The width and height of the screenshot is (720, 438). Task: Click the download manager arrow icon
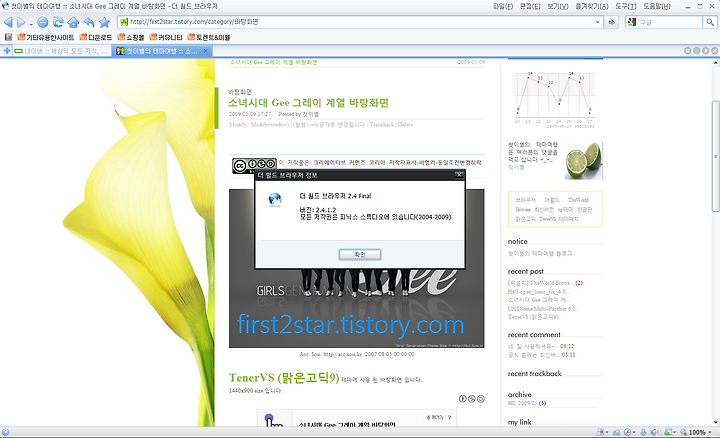(x=643, y=432)
